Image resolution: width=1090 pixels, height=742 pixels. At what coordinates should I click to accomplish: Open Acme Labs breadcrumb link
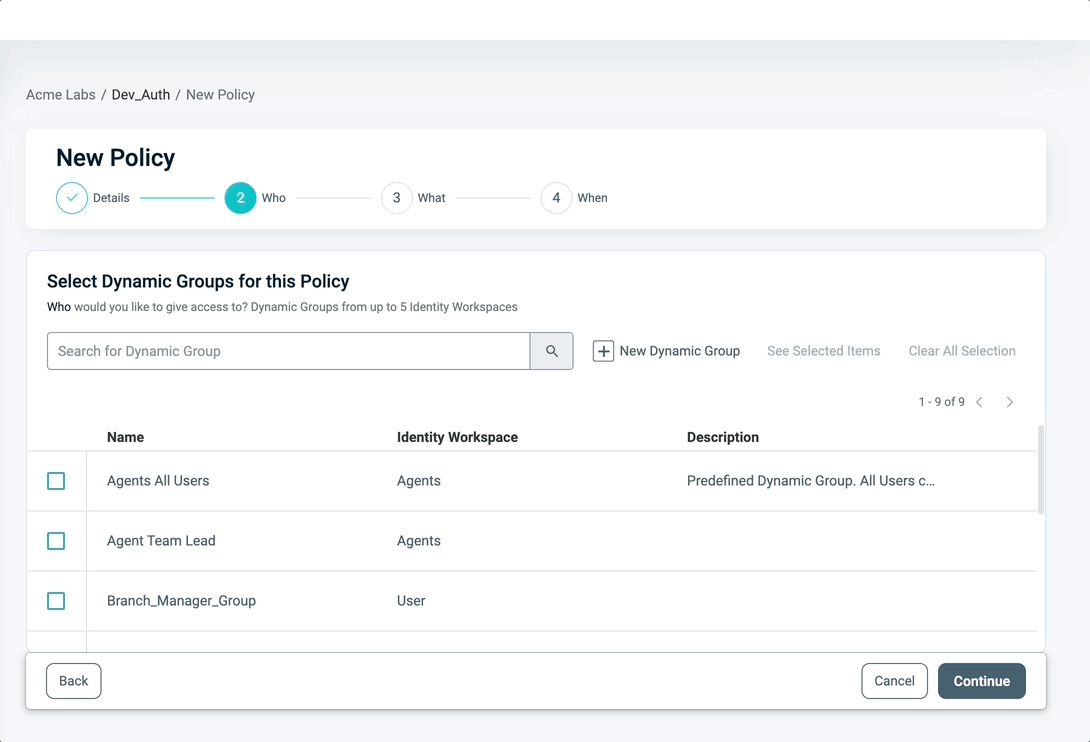pyautogui.click(x=60, y=95)
